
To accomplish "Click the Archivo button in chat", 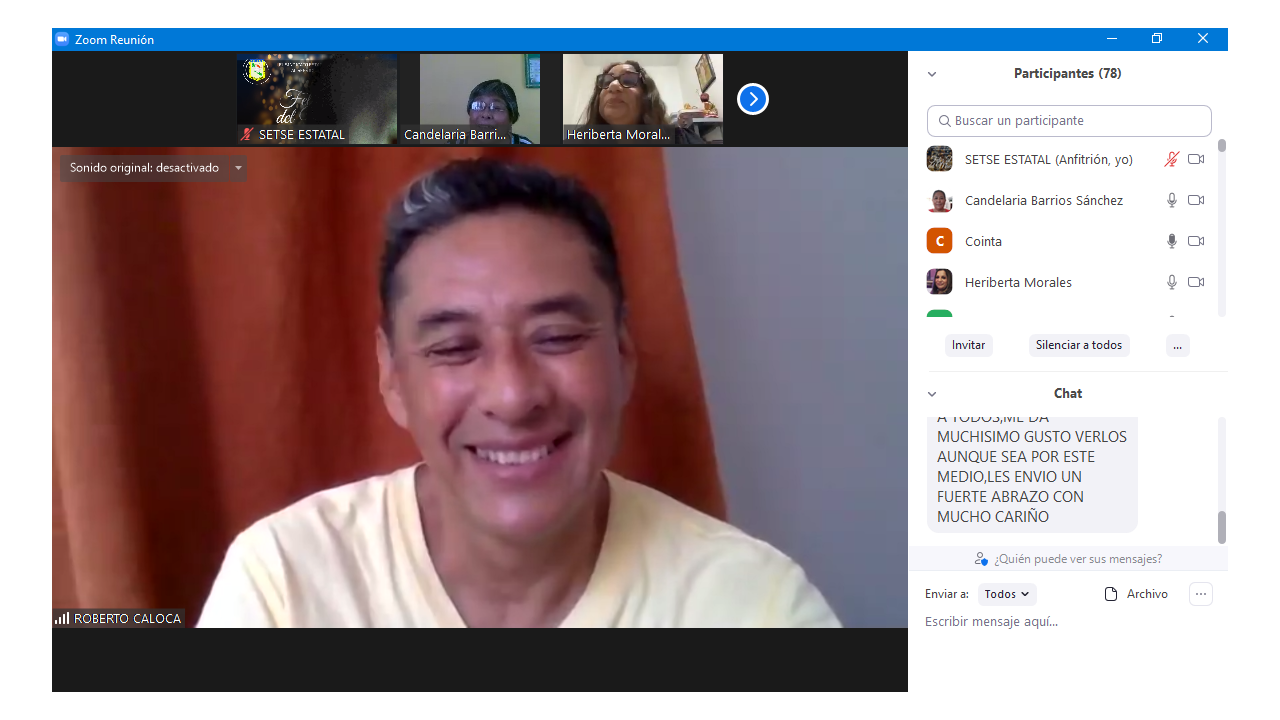I will 1136,594.
